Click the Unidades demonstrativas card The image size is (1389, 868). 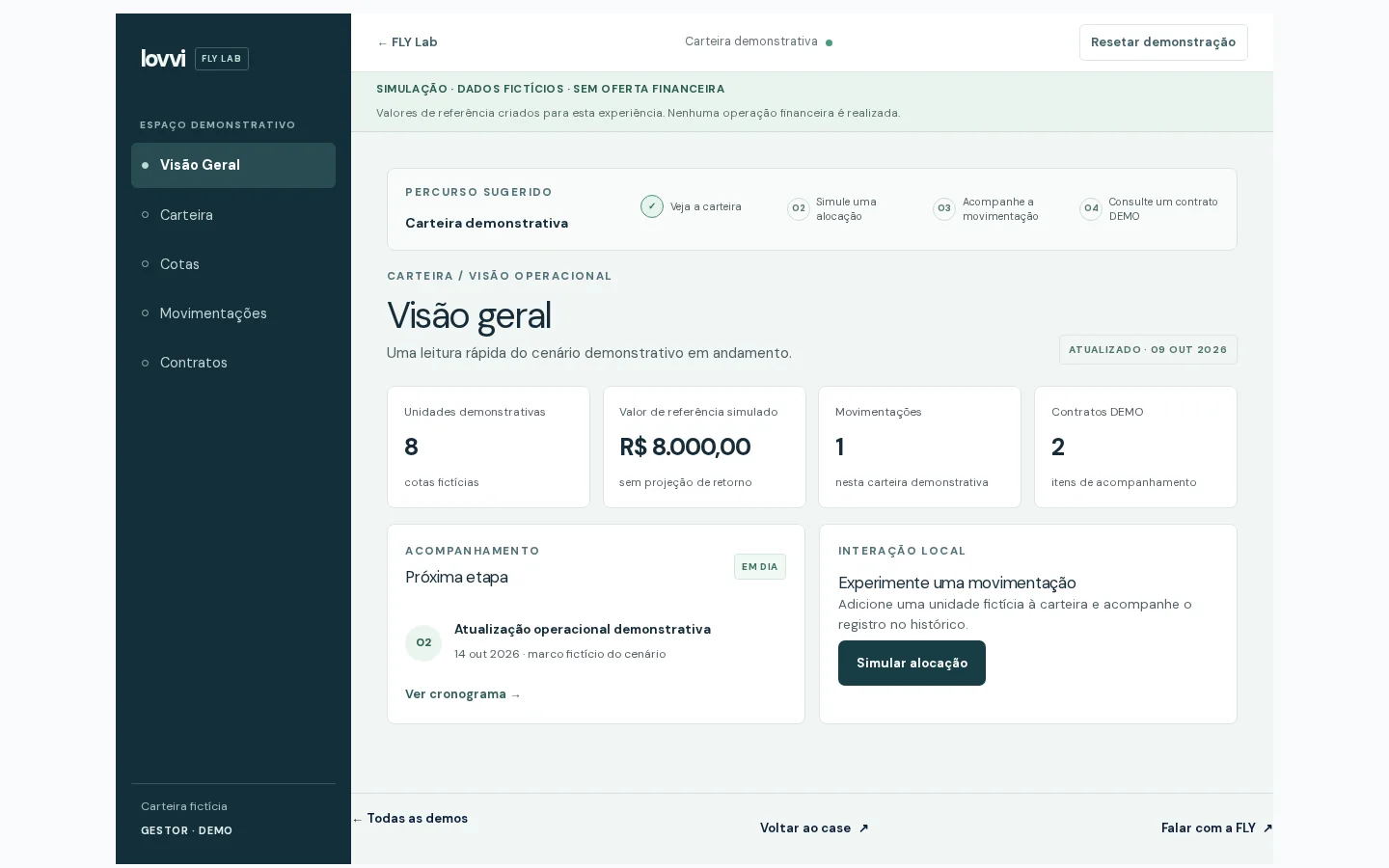(488, 448)
